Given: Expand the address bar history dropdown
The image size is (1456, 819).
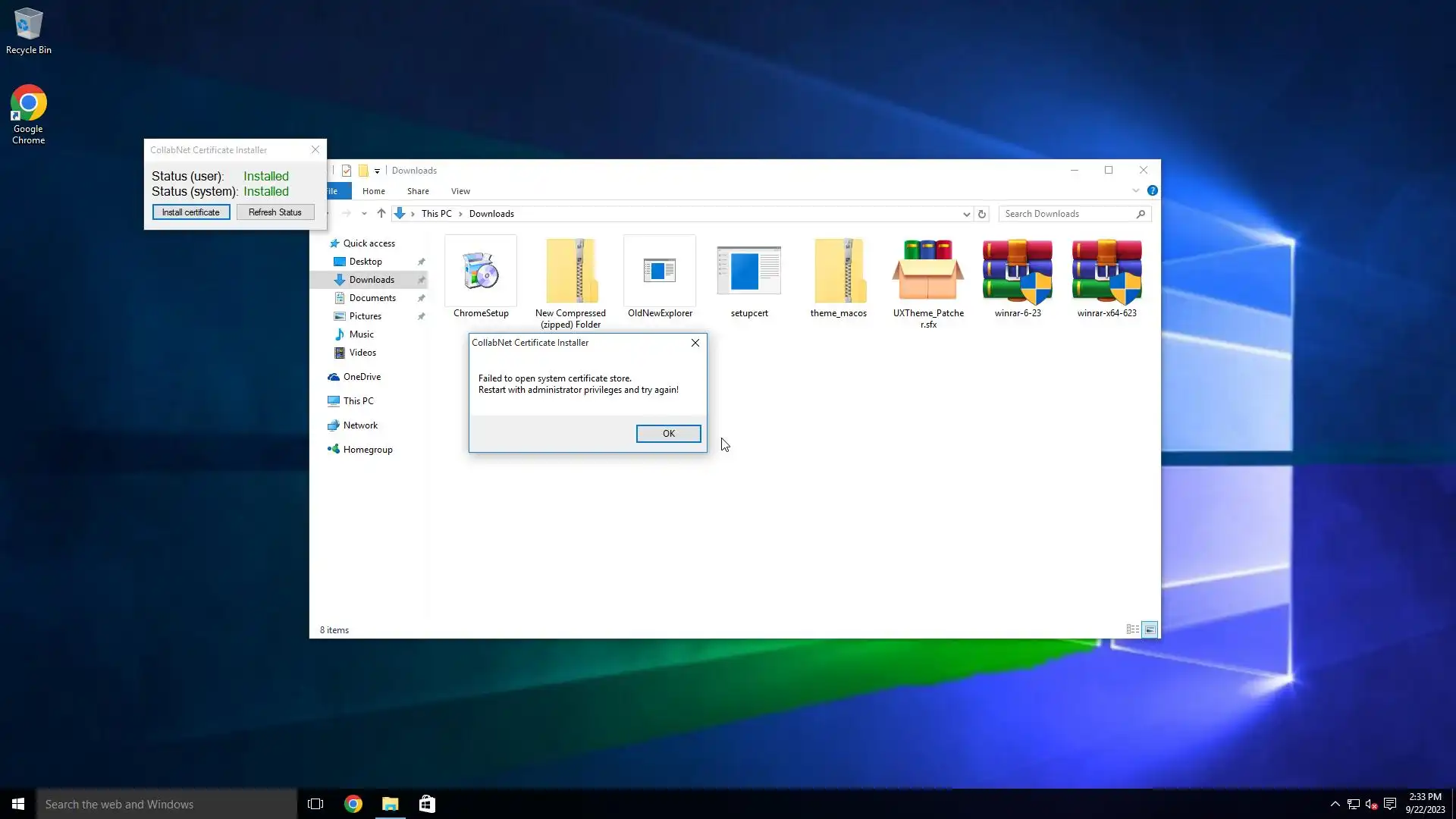Looking at the screenshot, I should click(966, 214).
